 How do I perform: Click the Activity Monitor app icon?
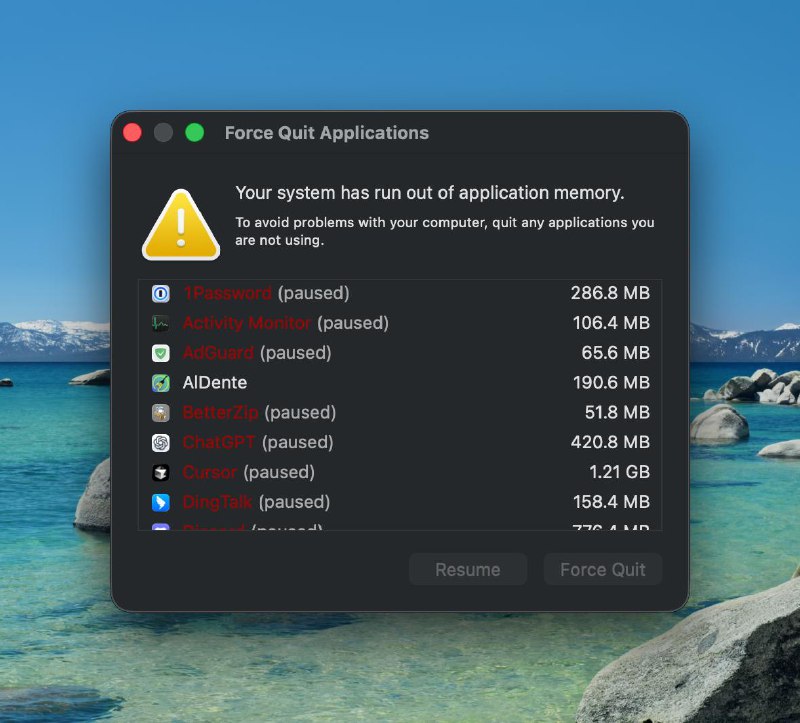(x=160, y=323)
